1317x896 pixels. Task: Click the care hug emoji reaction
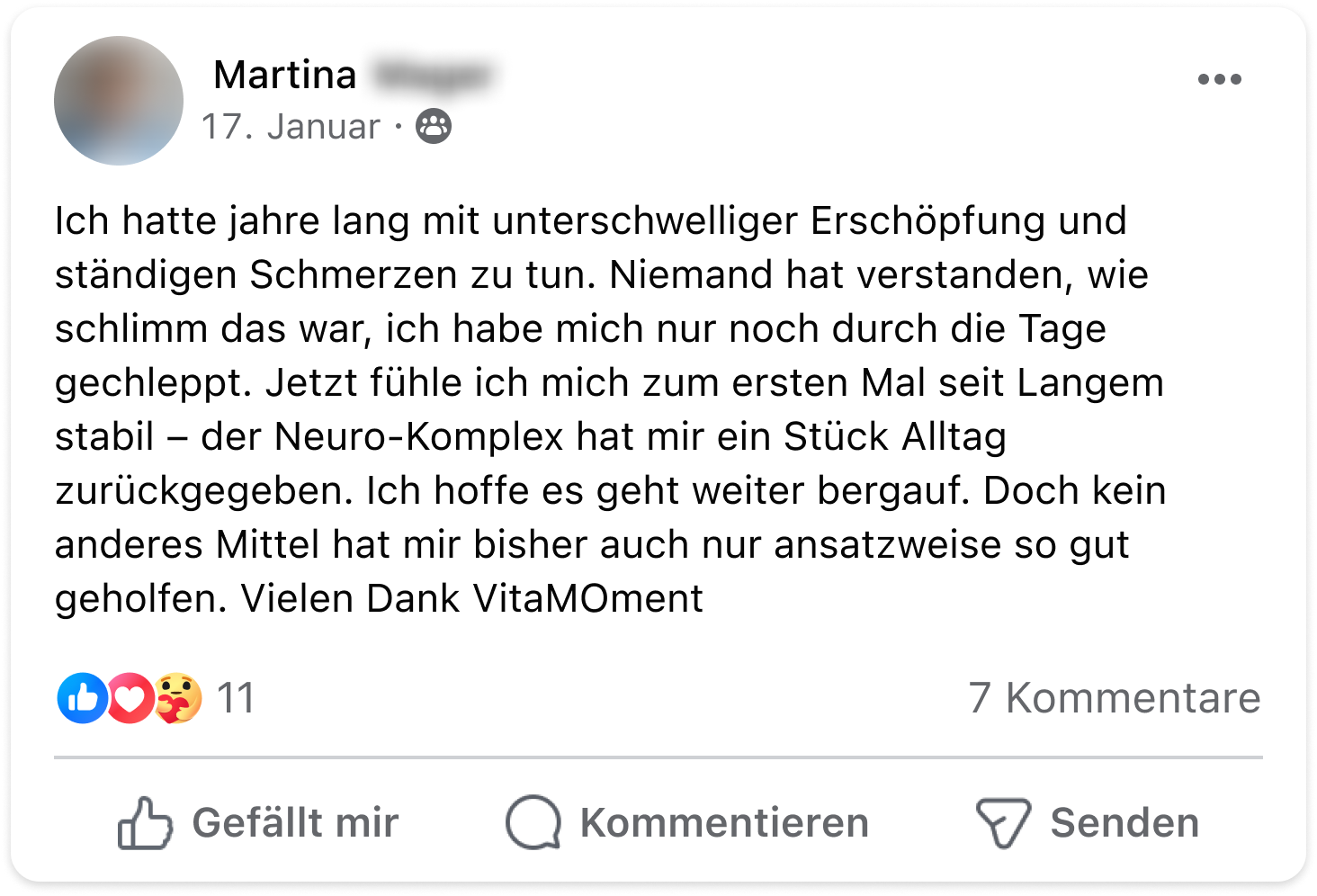178,698
